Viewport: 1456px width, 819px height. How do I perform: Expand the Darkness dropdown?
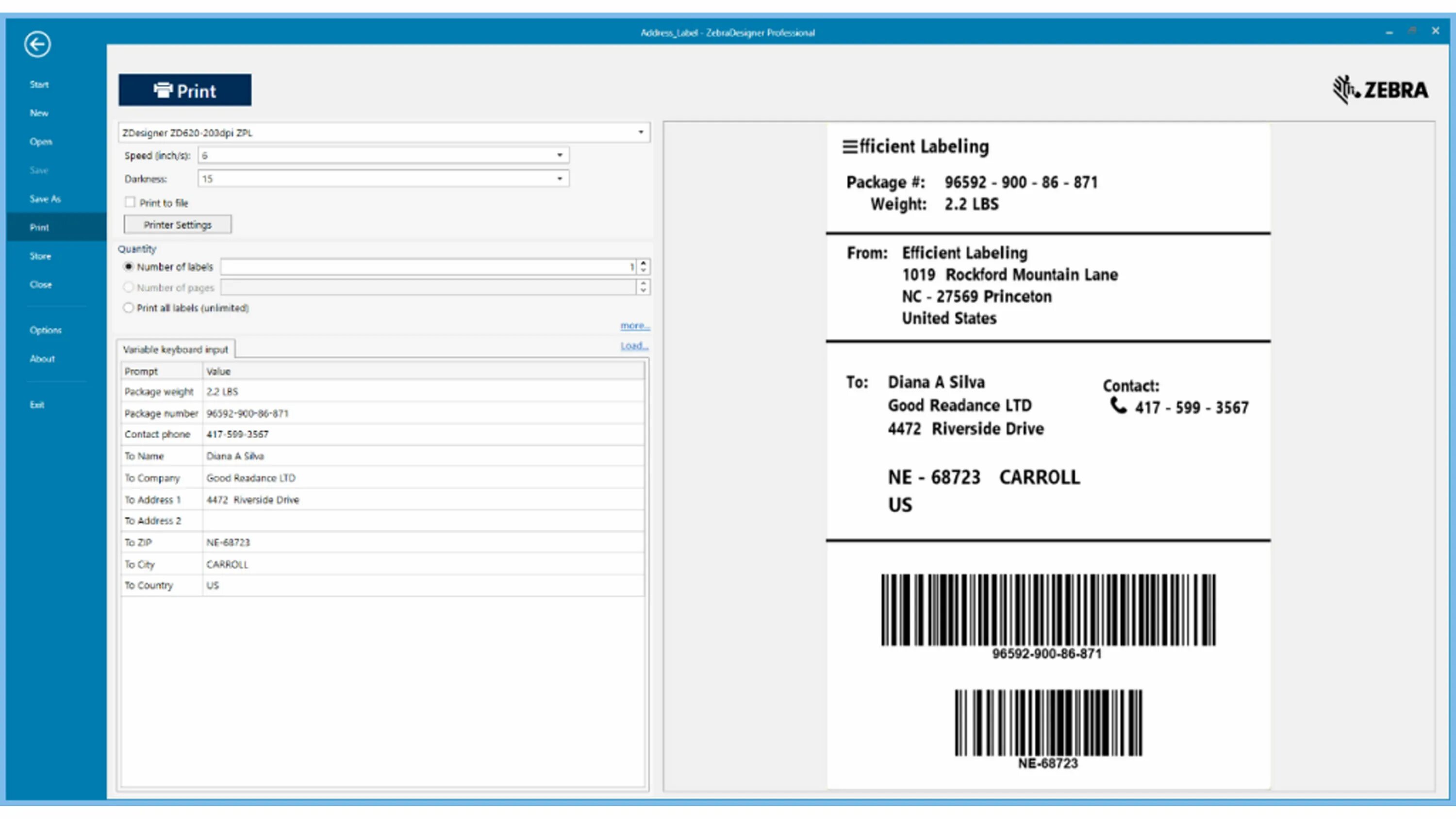pyautogui.click(x=560, y=179)
